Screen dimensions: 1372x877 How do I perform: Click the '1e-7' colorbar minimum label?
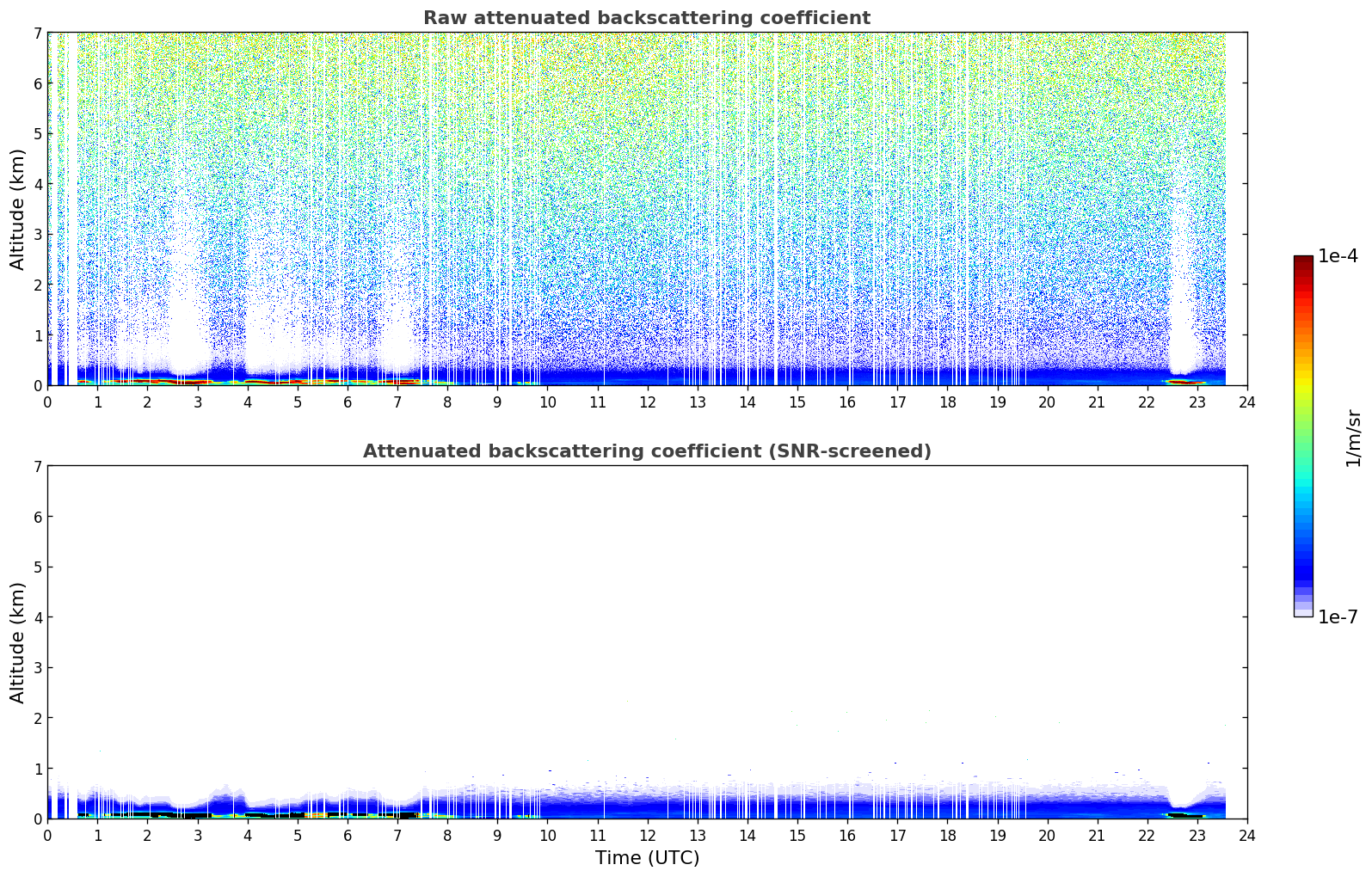pyautogui.click(x=1338, y=616)
